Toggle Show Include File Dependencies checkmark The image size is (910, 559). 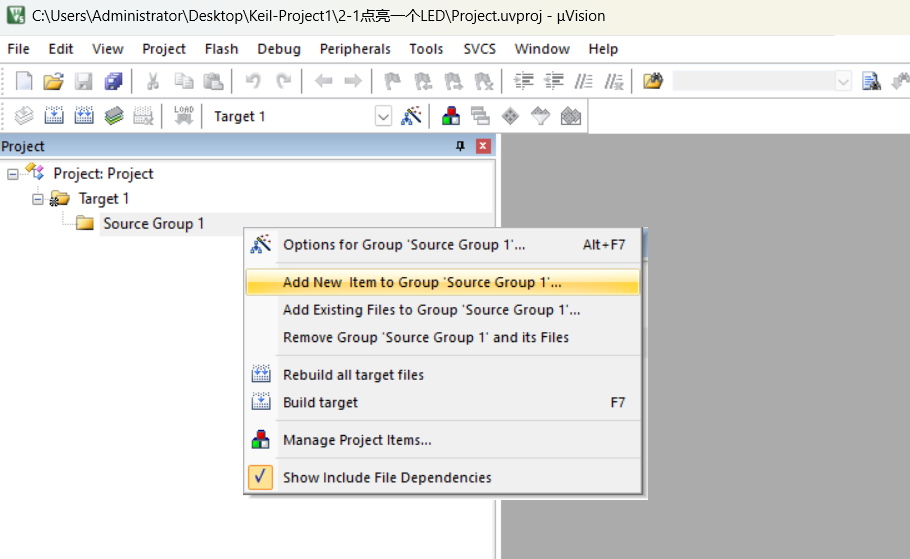[x=260, y=477]
